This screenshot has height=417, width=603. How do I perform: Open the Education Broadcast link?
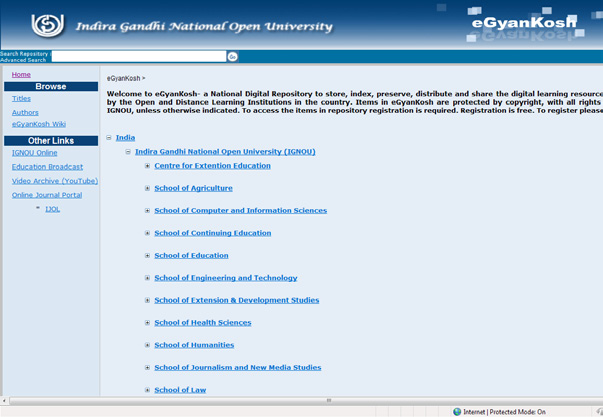click(x=47, y=167)
